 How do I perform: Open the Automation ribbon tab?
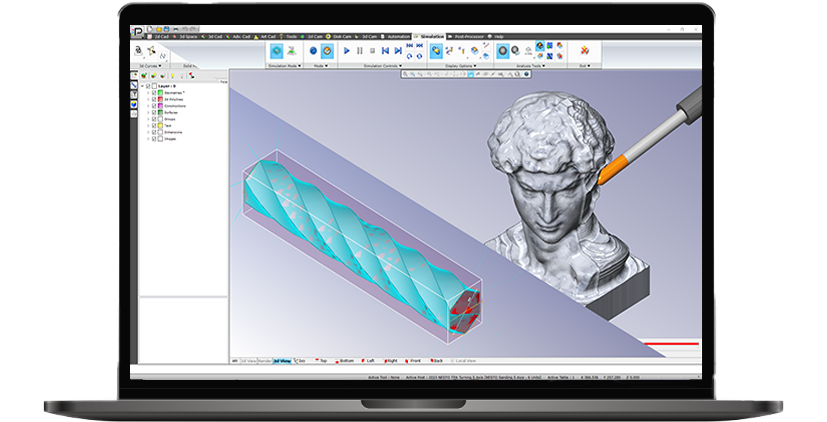(x=396, y=36)
